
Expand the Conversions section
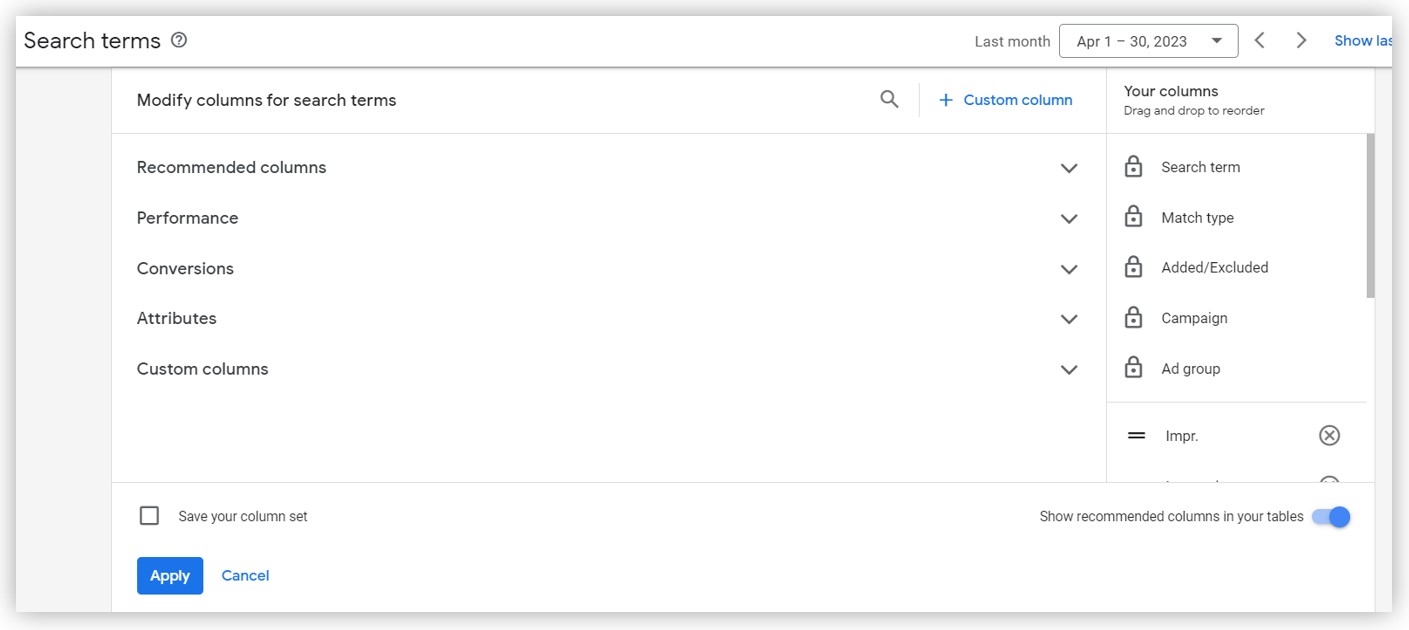point(607,268)
